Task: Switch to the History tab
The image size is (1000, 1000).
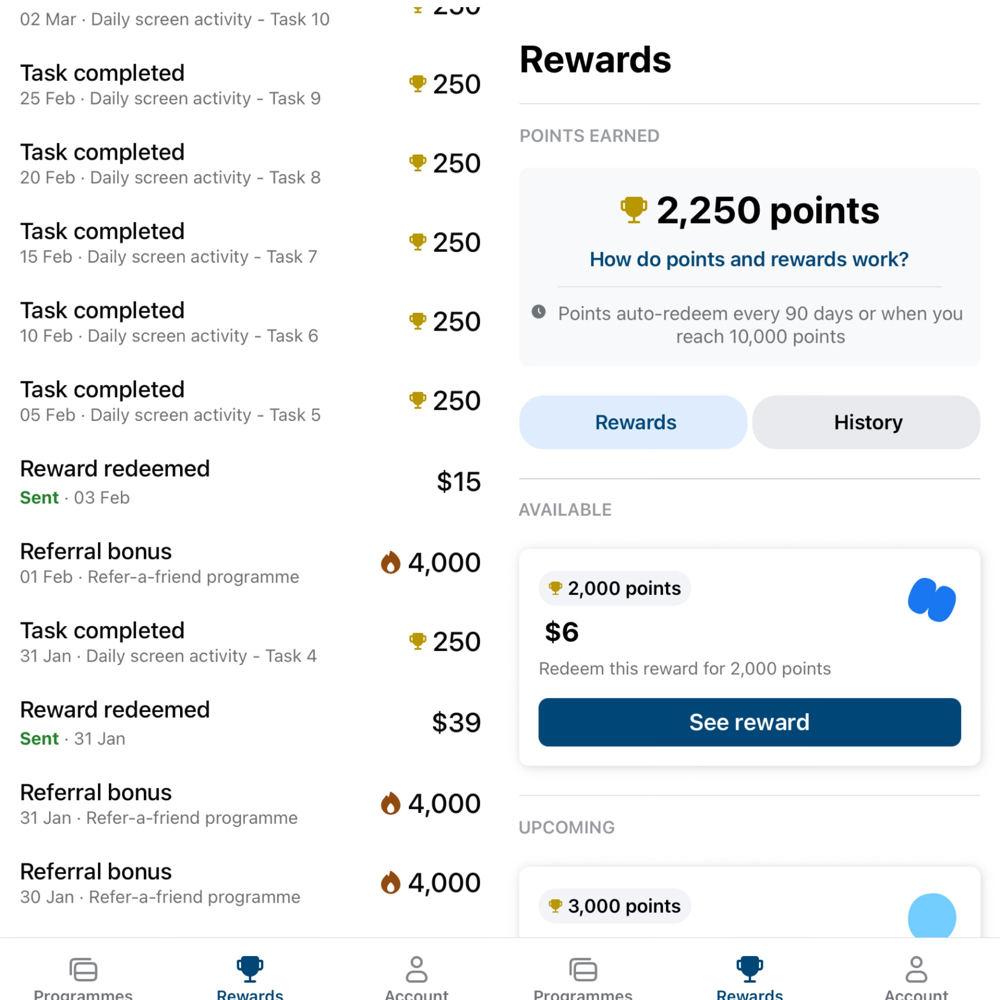Action: point(866,422)
